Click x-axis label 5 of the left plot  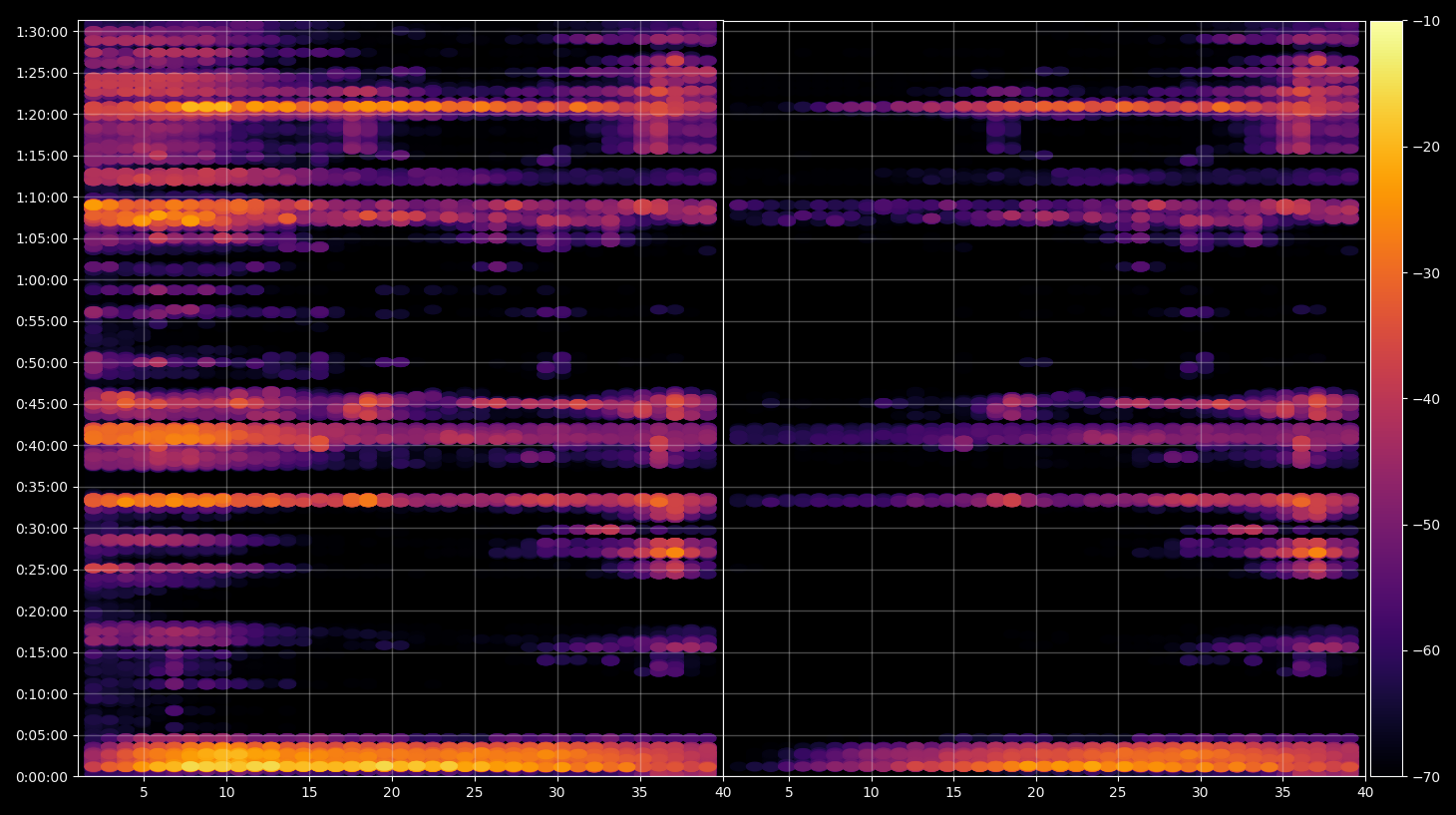click(144, 793)
